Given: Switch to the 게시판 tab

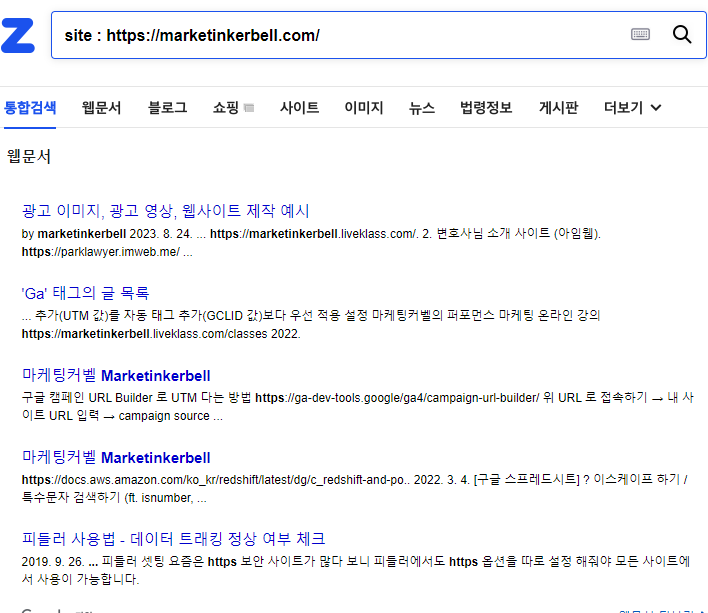Looking at the screenshot, I should pyautogui.click(x=559, y=108).
